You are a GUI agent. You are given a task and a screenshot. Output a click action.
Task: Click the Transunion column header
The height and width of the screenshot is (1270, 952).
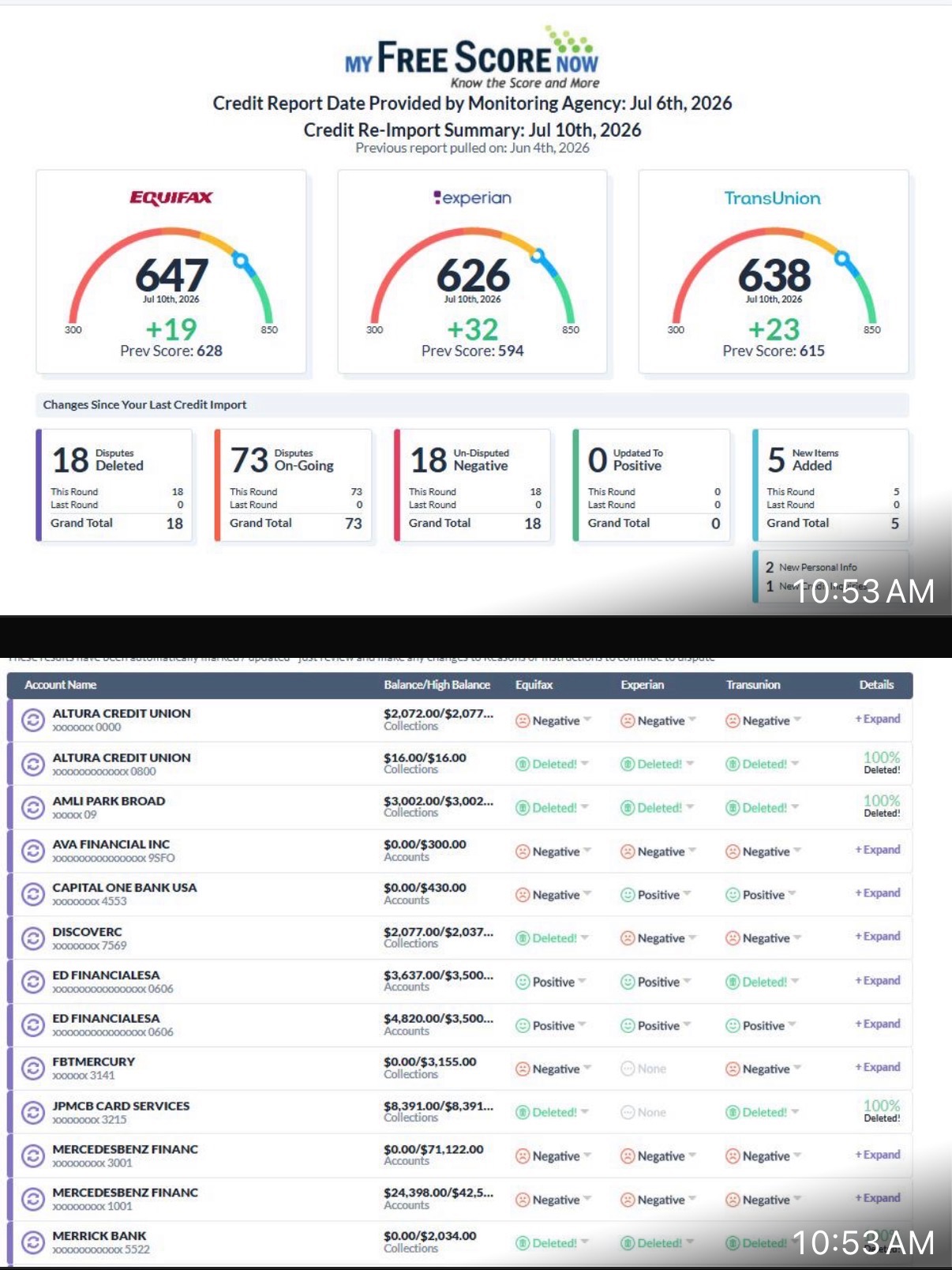point(753,685)
